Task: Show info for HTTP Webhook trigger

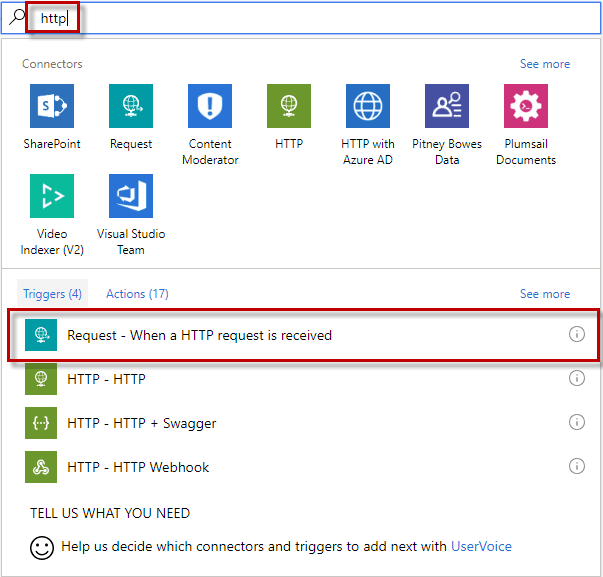Action: 576,466
